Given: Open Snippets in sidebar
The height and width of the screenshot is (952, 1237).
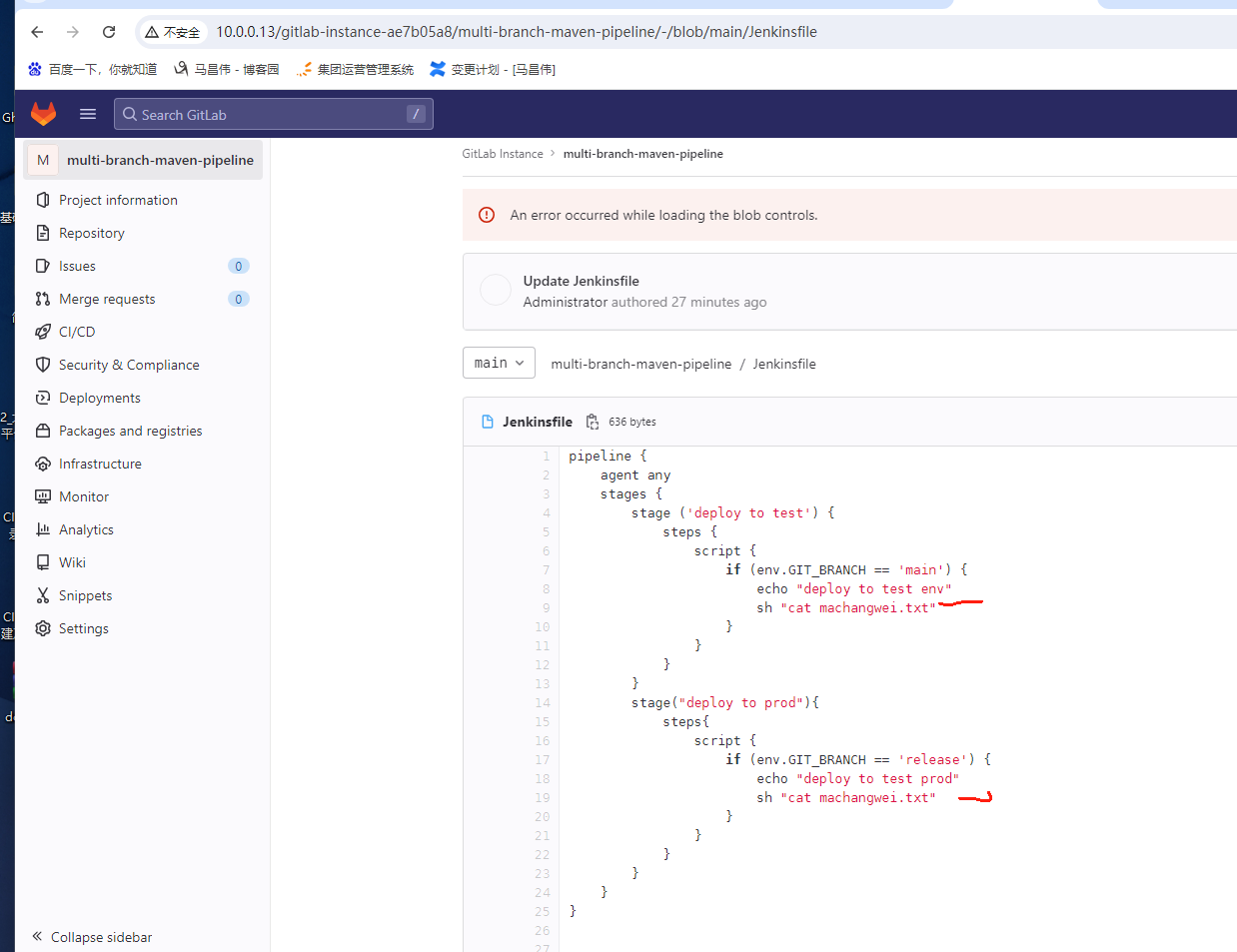Looking at the screenshot, I should pyautogui.click(x=85, y=595).
